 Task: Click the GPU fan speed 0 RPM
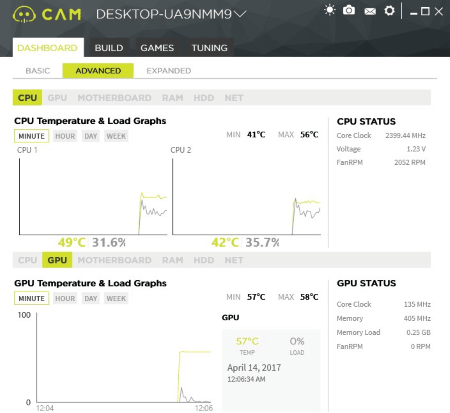[420, 346]
